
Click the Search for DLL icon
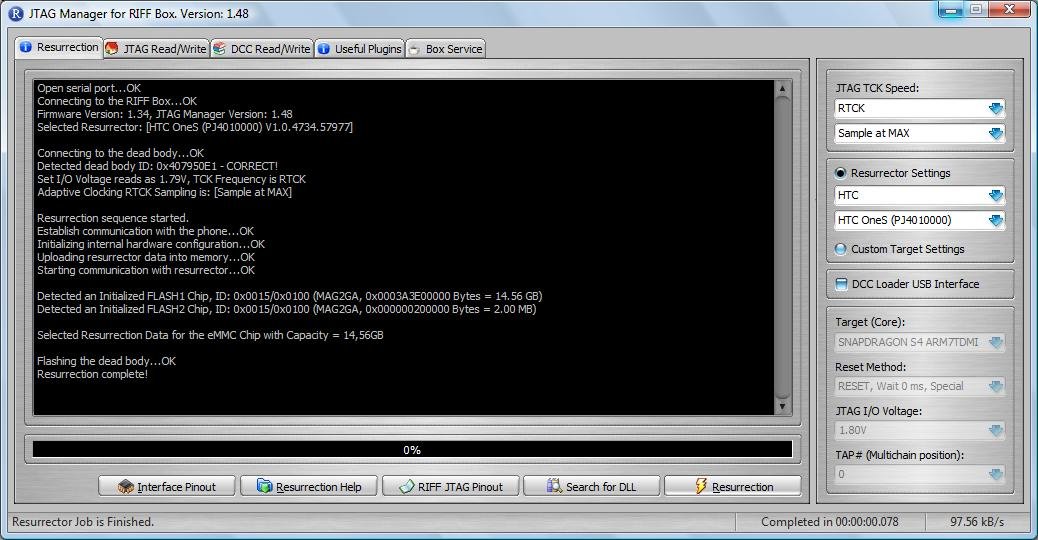pos(554,486)
